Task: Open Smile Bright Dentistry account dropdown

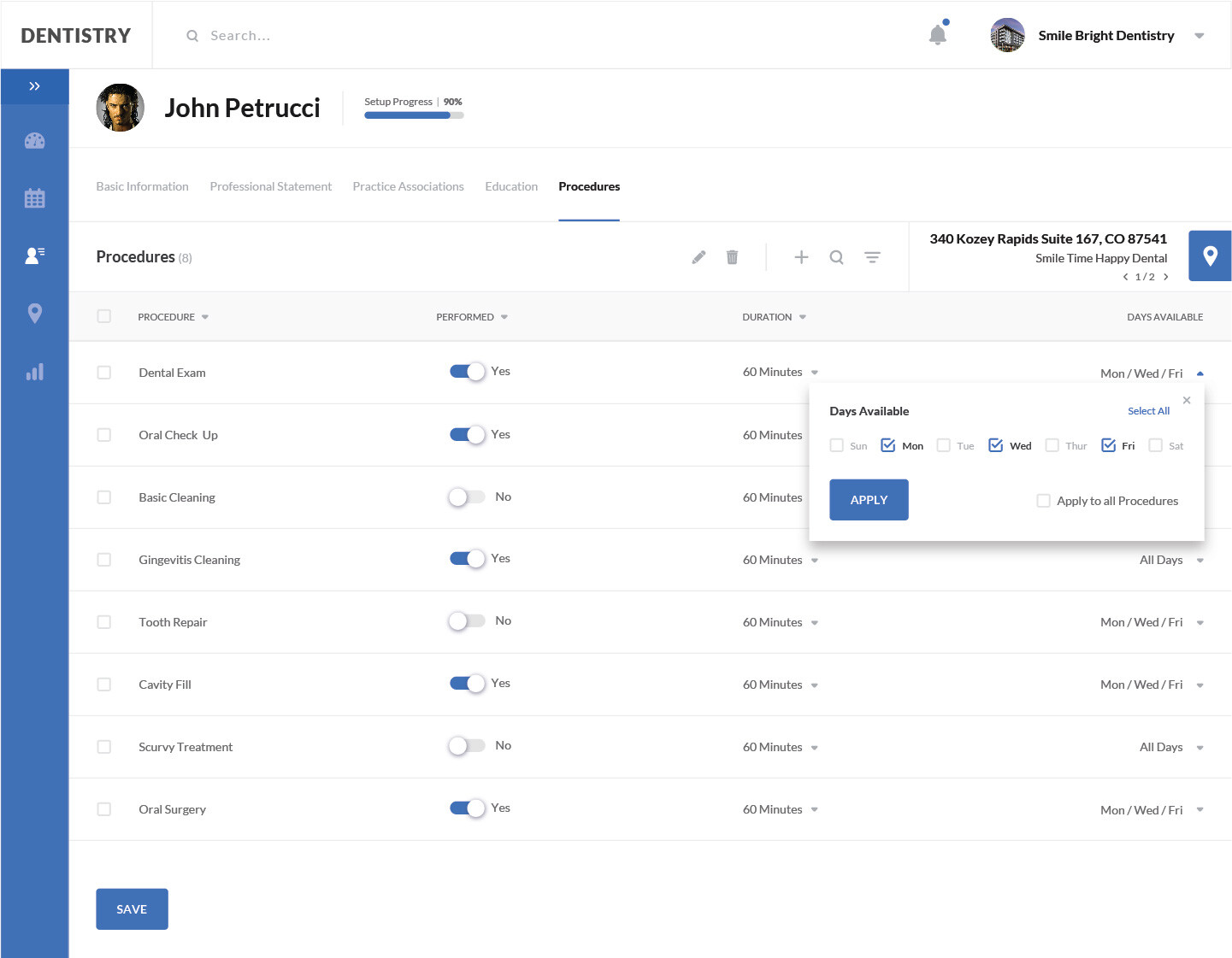Action: pyautogui.click(x=1199, y=36)
